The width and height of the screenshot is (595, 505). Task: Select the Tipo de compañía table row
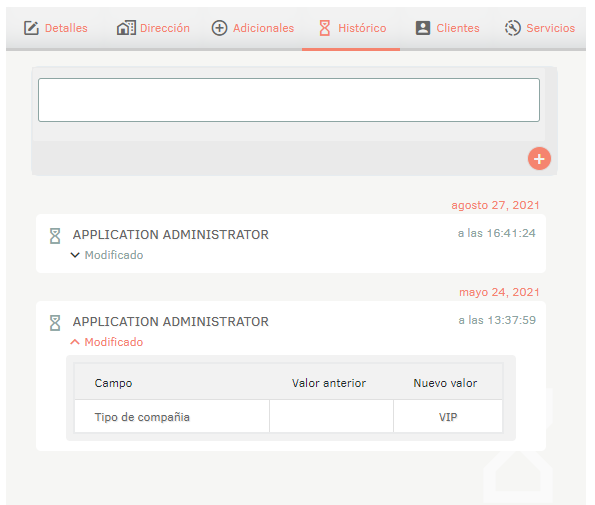[288, 416]
